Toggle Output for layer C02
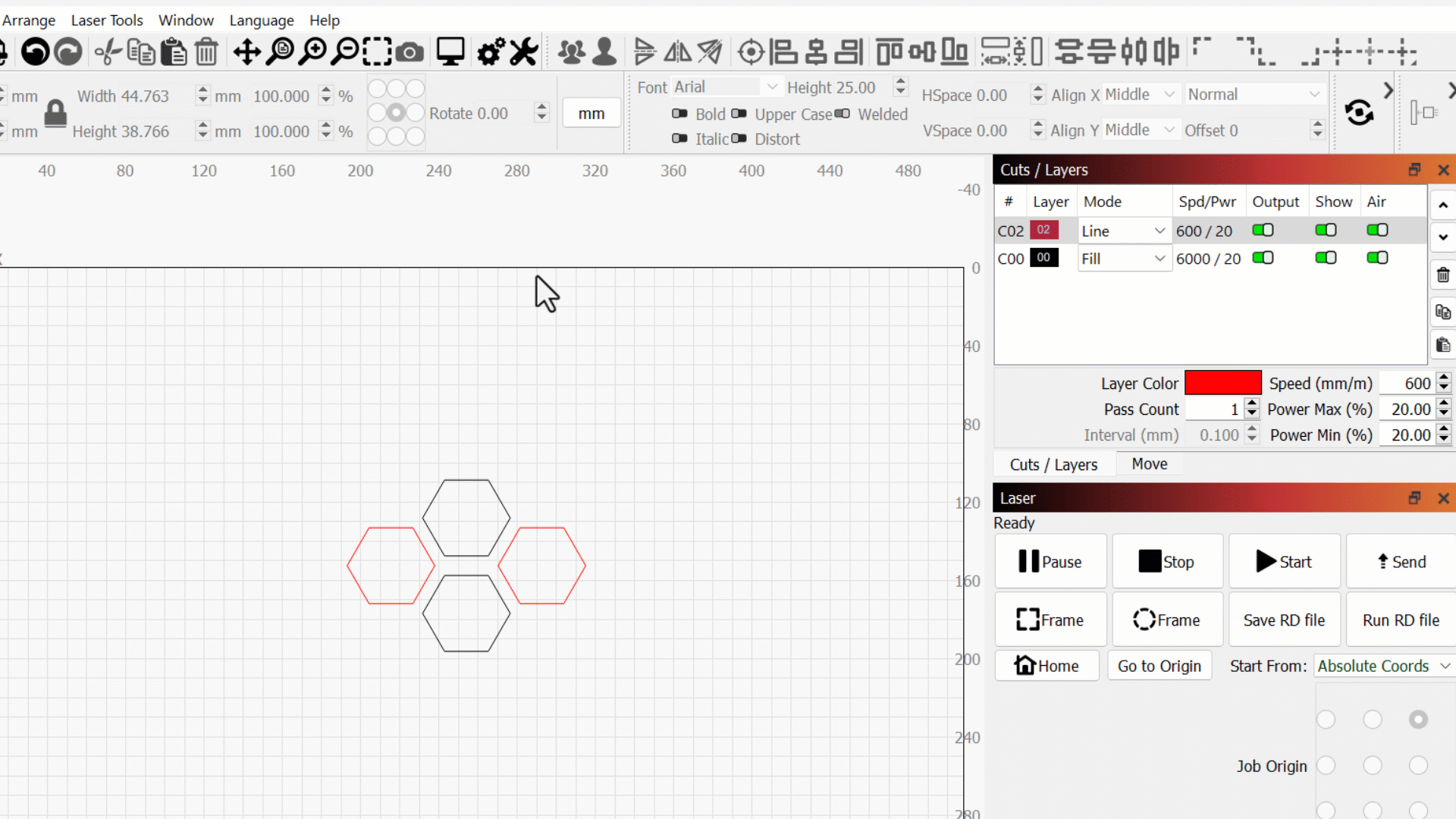The height and width of the screenshot is (819, 1456). pos(1263,231)
